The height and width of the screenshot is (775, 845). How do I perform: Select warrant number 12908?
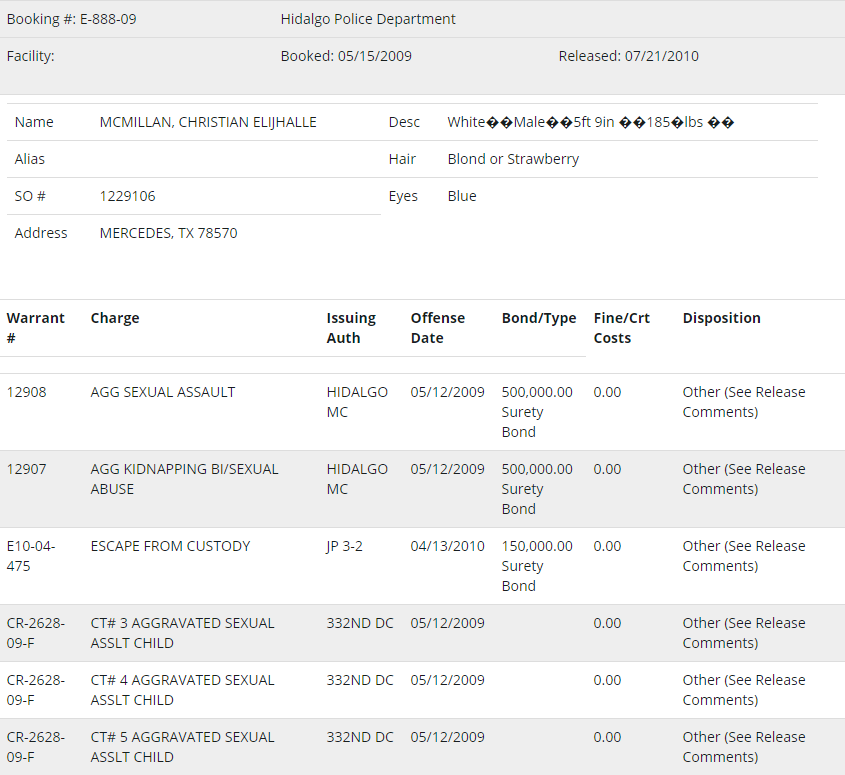(26, 392)
